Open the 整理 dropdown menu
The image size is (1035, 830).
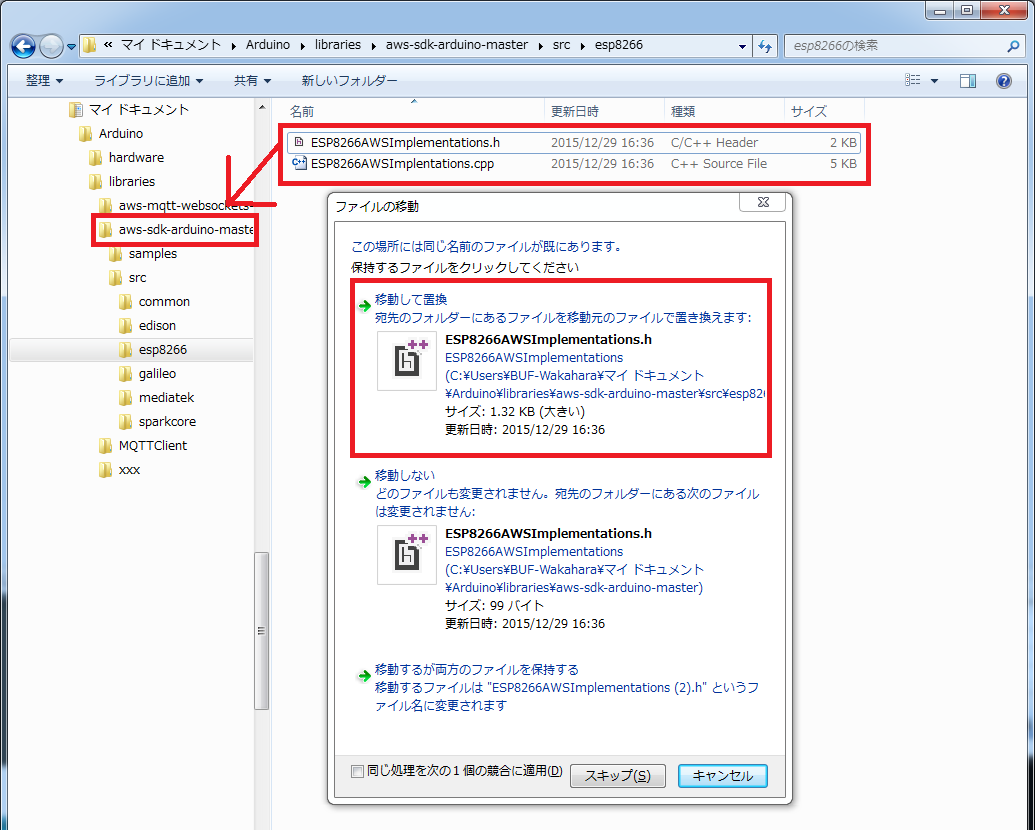click(x=44, y=81)
